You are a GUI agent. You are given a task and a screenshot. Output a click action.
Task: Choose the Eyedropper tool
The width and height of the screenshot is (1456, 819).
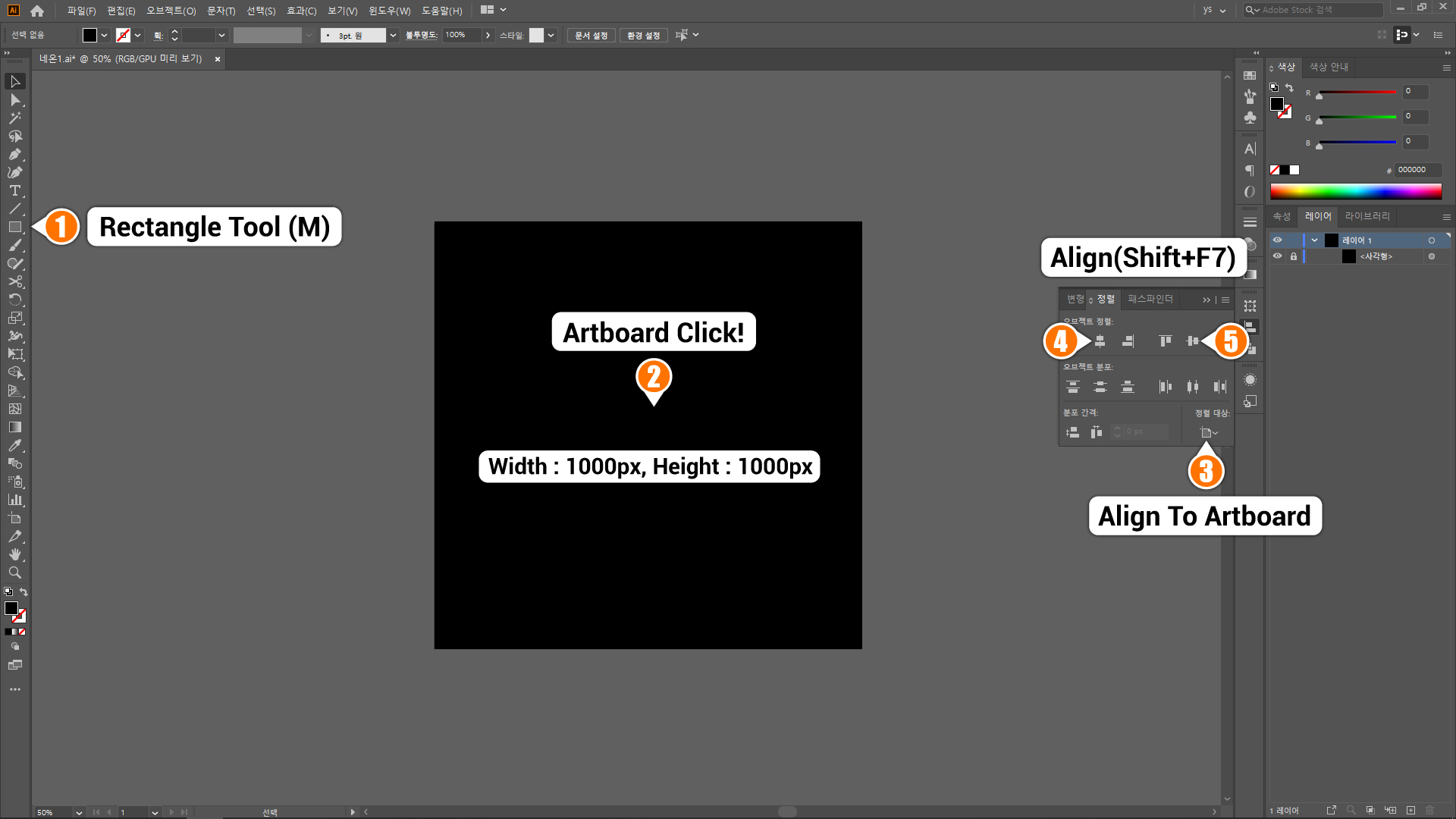pyautogui.click(x=14, y=445)
